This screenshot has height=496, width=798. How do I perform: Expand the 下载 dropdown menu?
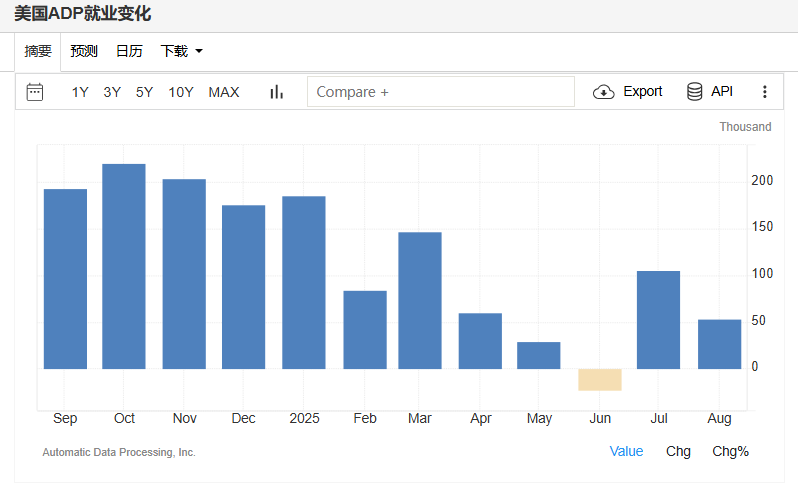click(x=182, y=51)
